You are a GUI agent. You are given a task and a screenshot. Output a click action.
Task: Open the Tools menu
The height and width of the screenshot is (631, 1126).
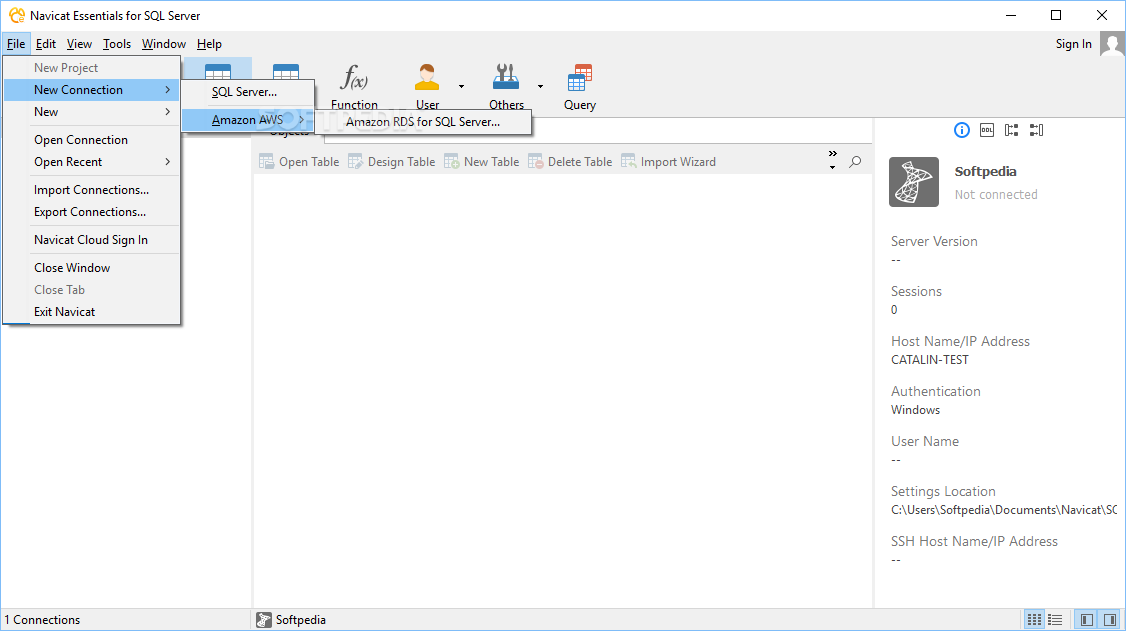[116, 44]
